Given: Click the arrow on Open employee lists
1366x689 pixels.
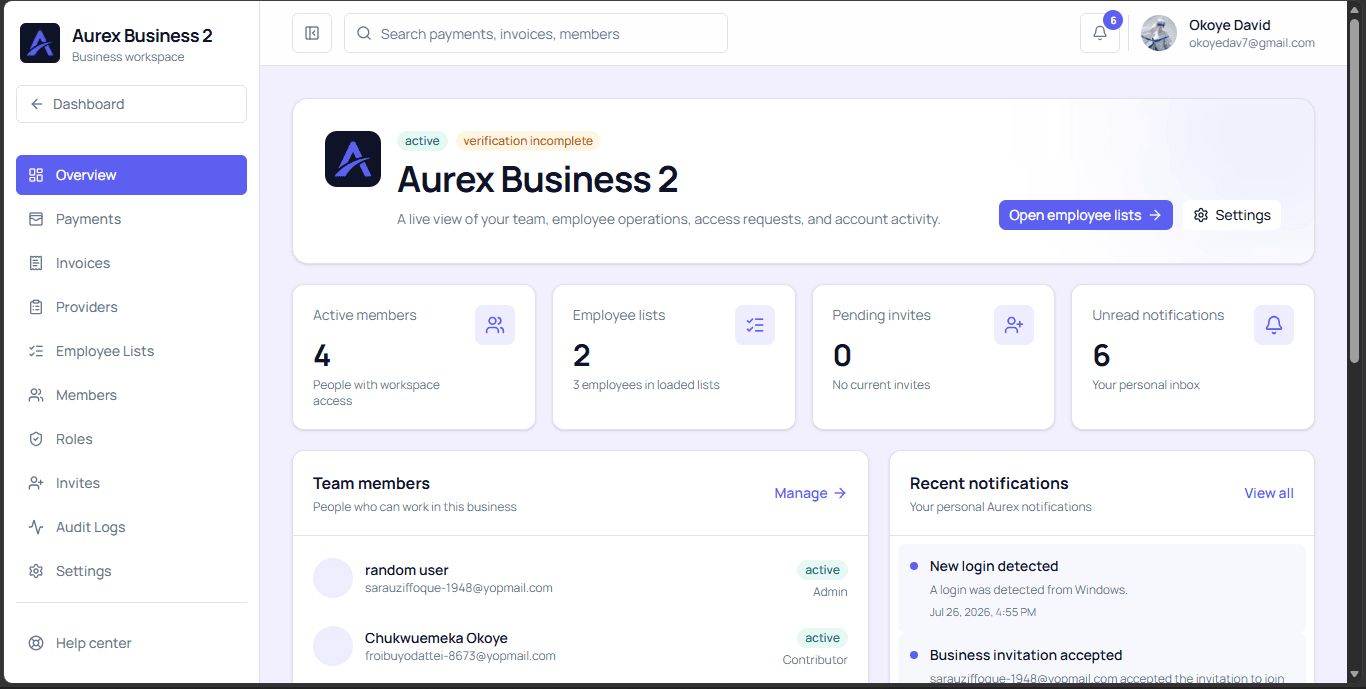Looking at the screenshot, I should click(1155, 215).
